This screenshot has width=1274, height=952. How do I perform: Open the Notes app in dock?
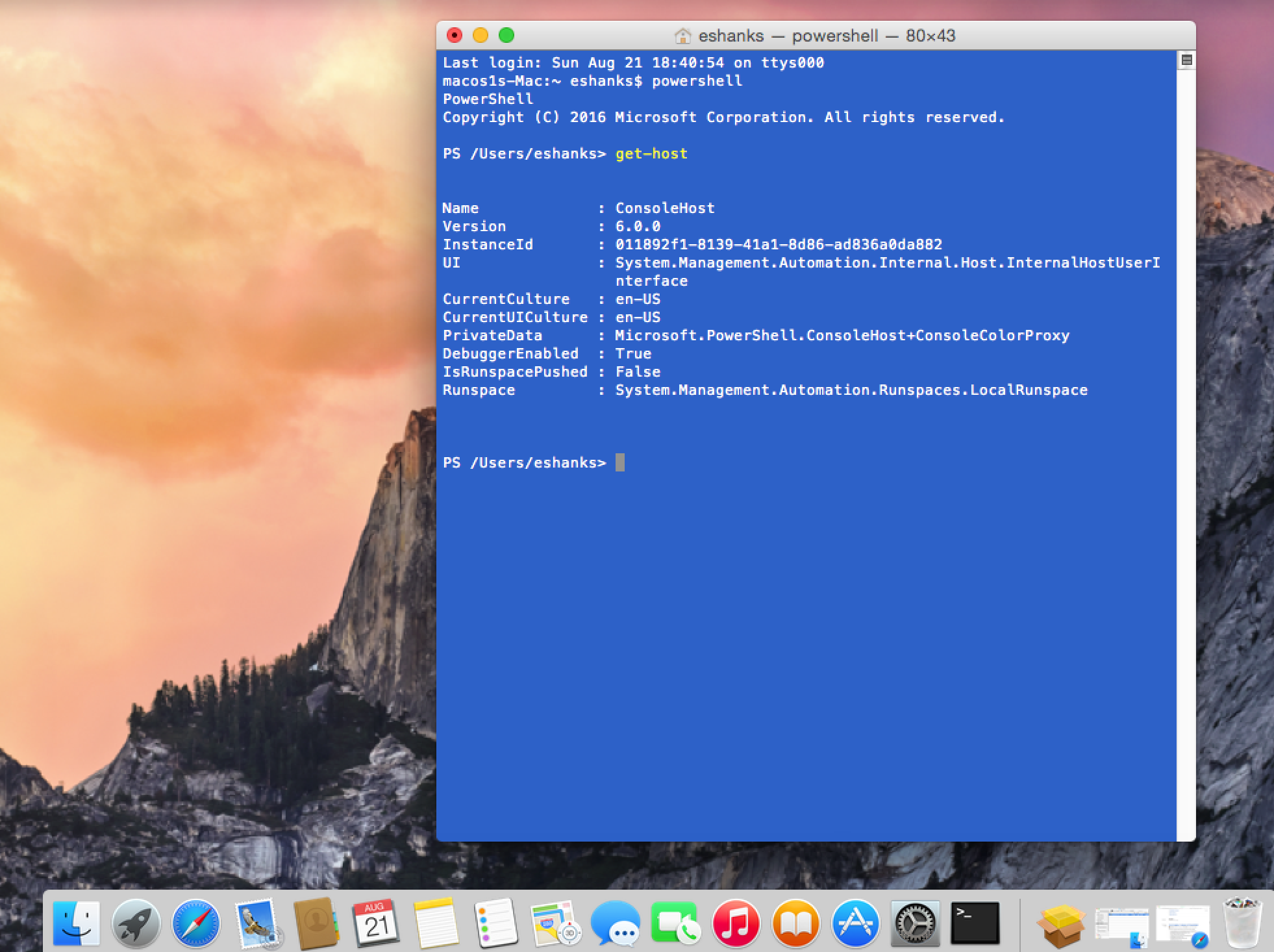point(436,923)
